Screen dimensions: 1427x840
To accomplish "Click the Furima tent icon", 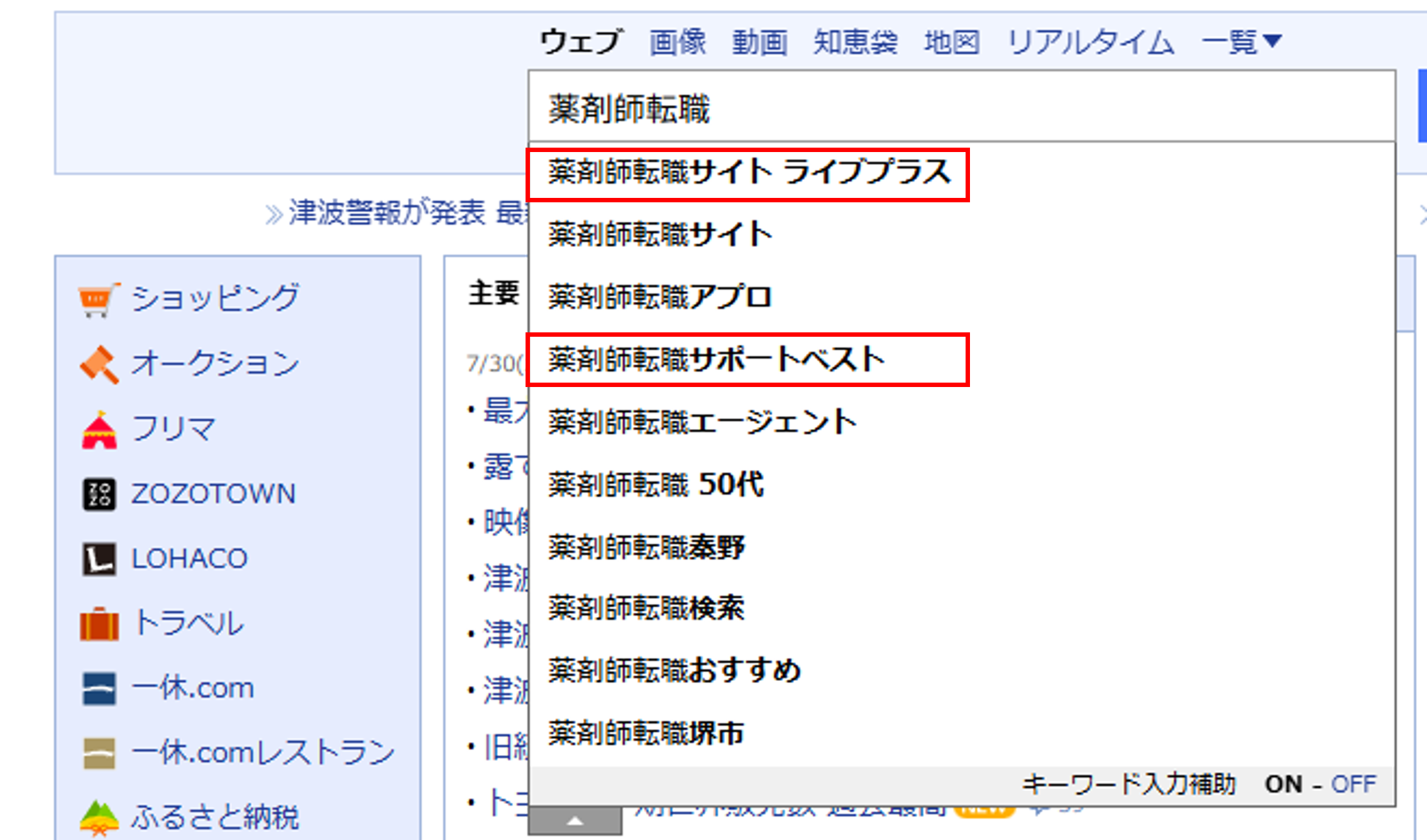I will (x=99, y=430).
